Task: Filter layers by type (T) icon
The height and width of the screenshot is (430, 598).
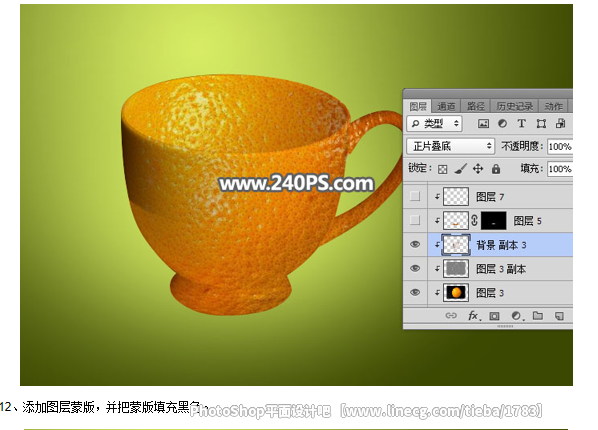Action: pyautogui.click(x=521, y=124)
